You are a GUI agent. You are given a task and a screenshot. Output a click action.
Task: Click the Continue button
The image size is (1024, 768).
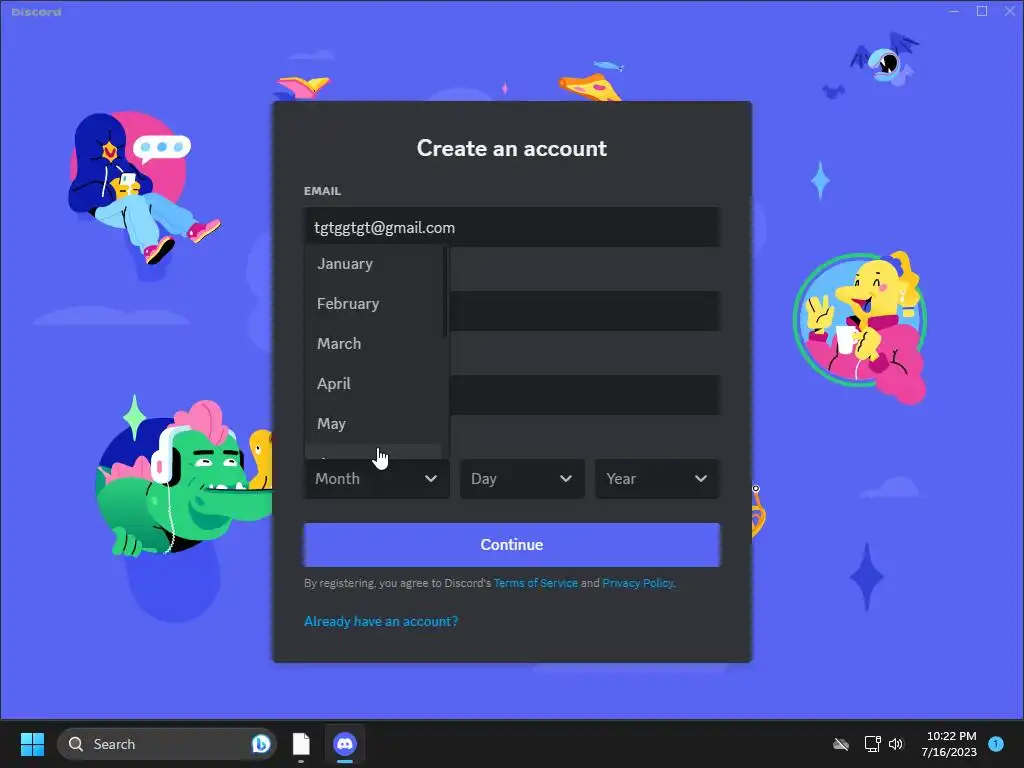click(x=512, y=545)
